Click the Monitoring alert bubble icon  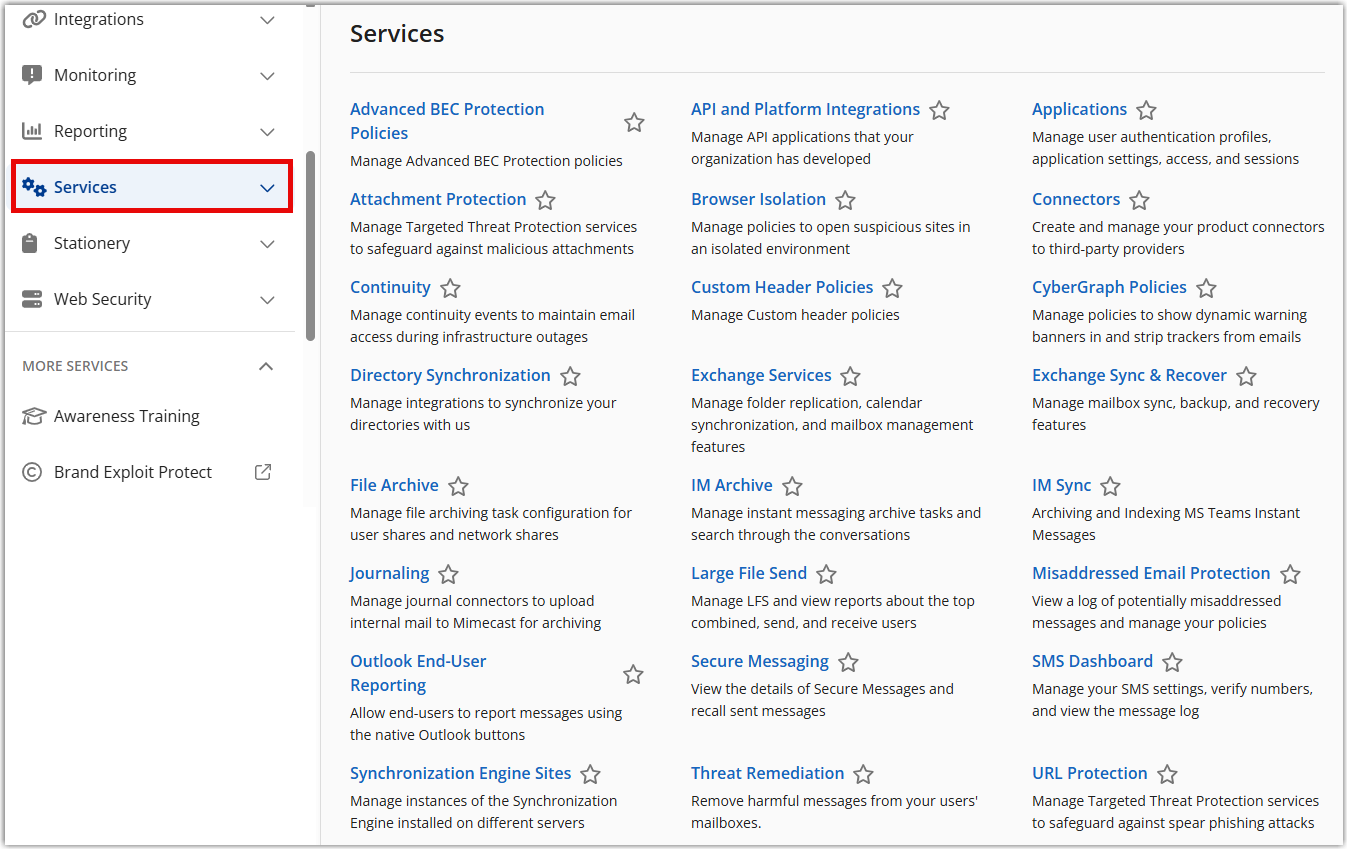pos(33,75)
